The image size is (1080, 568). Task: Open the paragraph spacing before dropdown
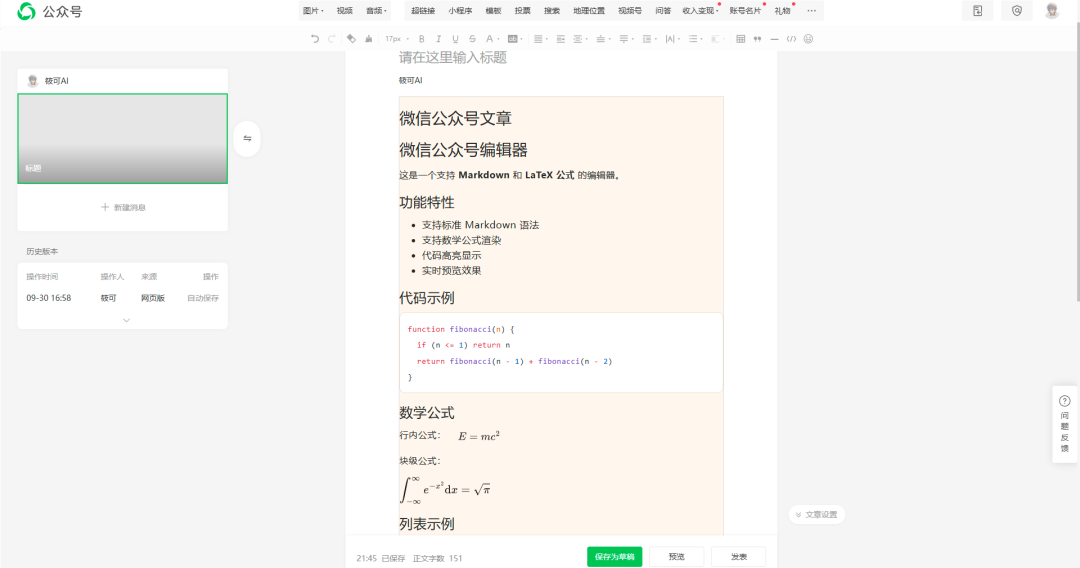pos(603,39)
